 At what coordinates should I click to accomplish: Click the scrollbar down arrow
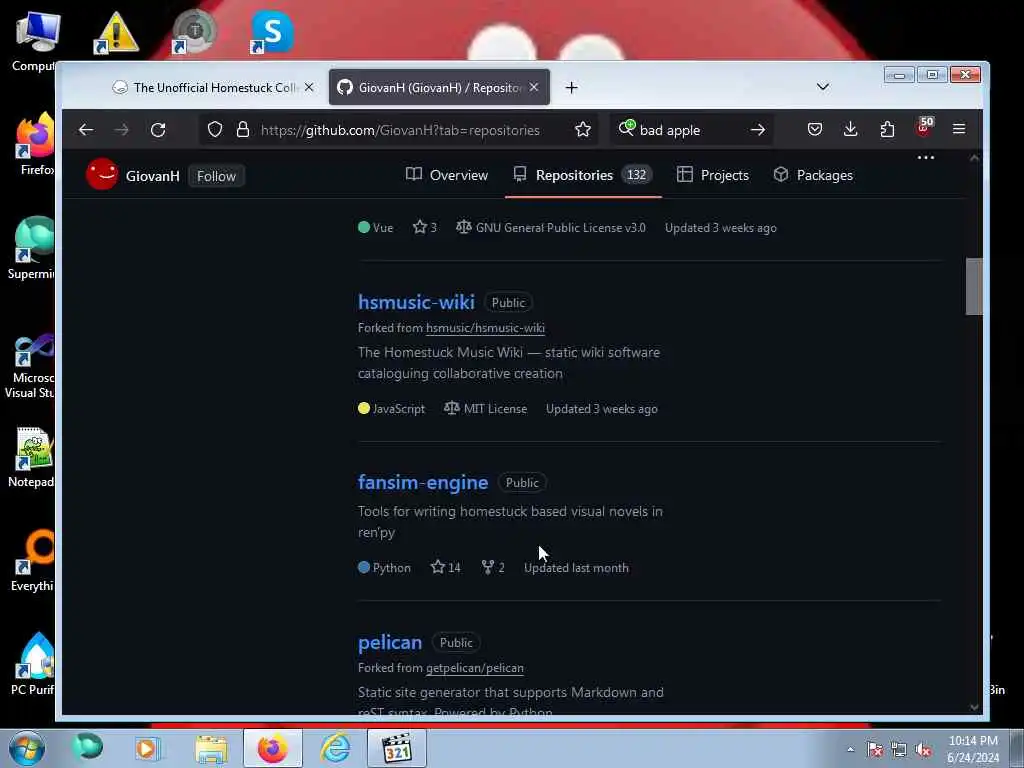pyautogui.click(x=974, y=707)
